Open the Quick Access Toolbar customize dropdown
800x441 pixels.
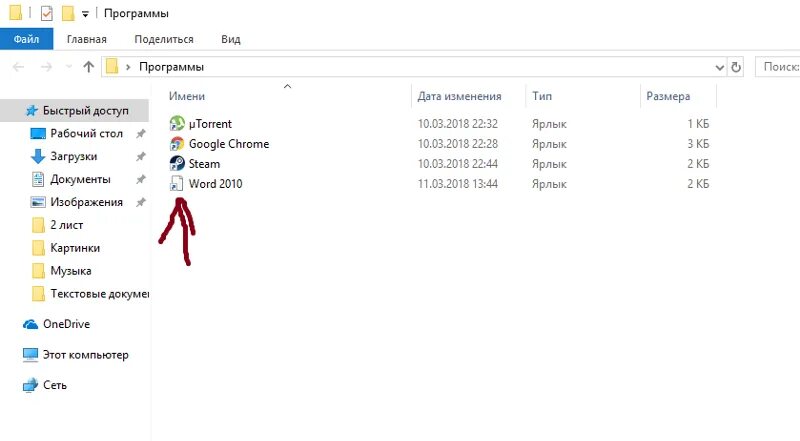[85, 14]
